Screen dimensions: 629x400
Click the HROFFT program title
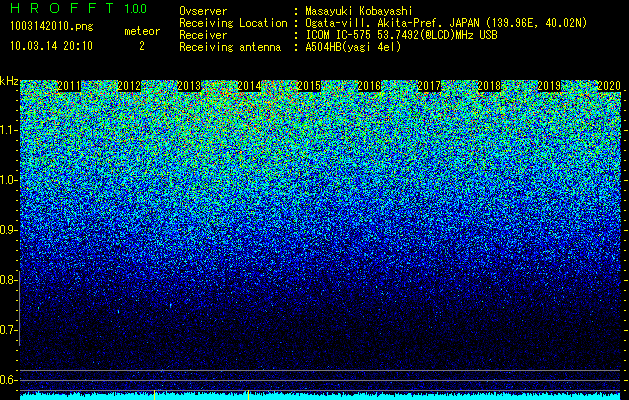pyautogui.click(x=62, y=8)
